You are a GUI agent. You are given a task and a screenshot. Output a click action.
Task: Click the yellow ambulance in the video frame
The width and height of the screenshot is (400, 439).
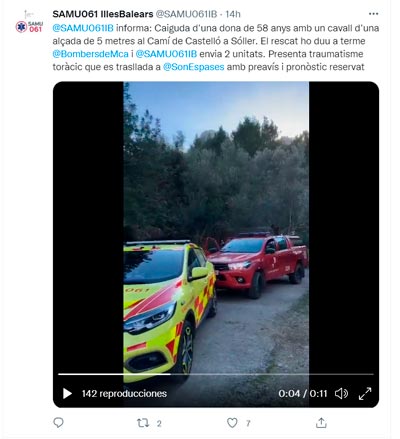tap(169, 308)
